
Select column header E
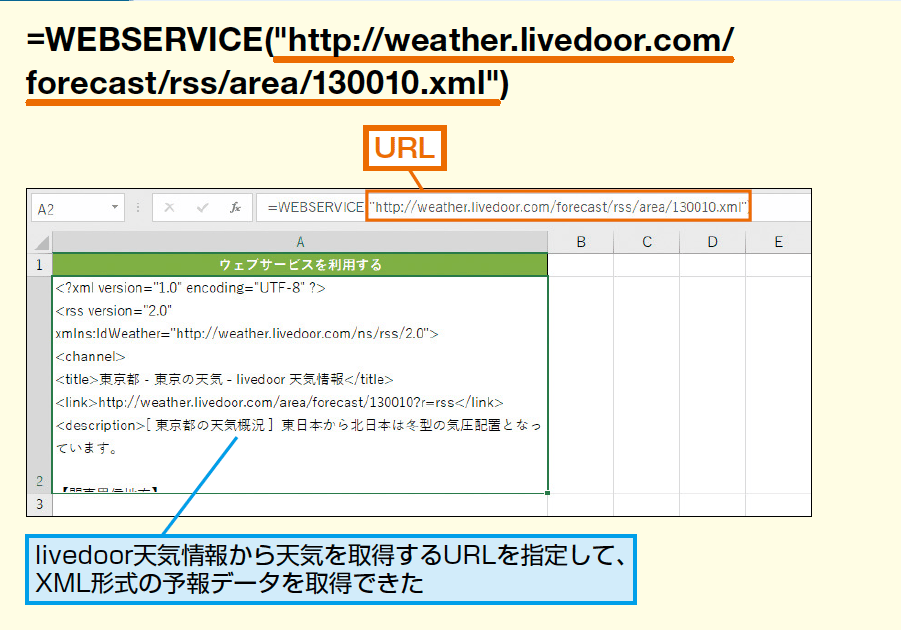click(778, 241)
